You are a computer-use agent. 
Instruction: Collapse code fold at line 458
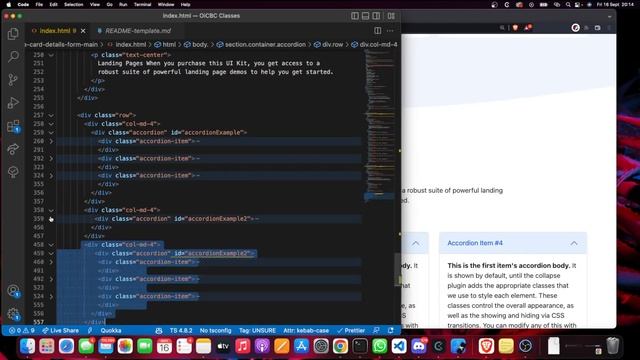pos(51,244)
